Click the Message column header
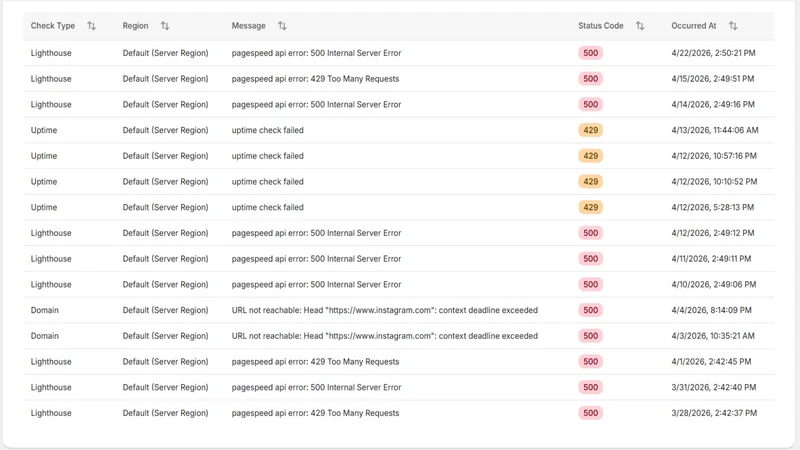 [248, 26]
